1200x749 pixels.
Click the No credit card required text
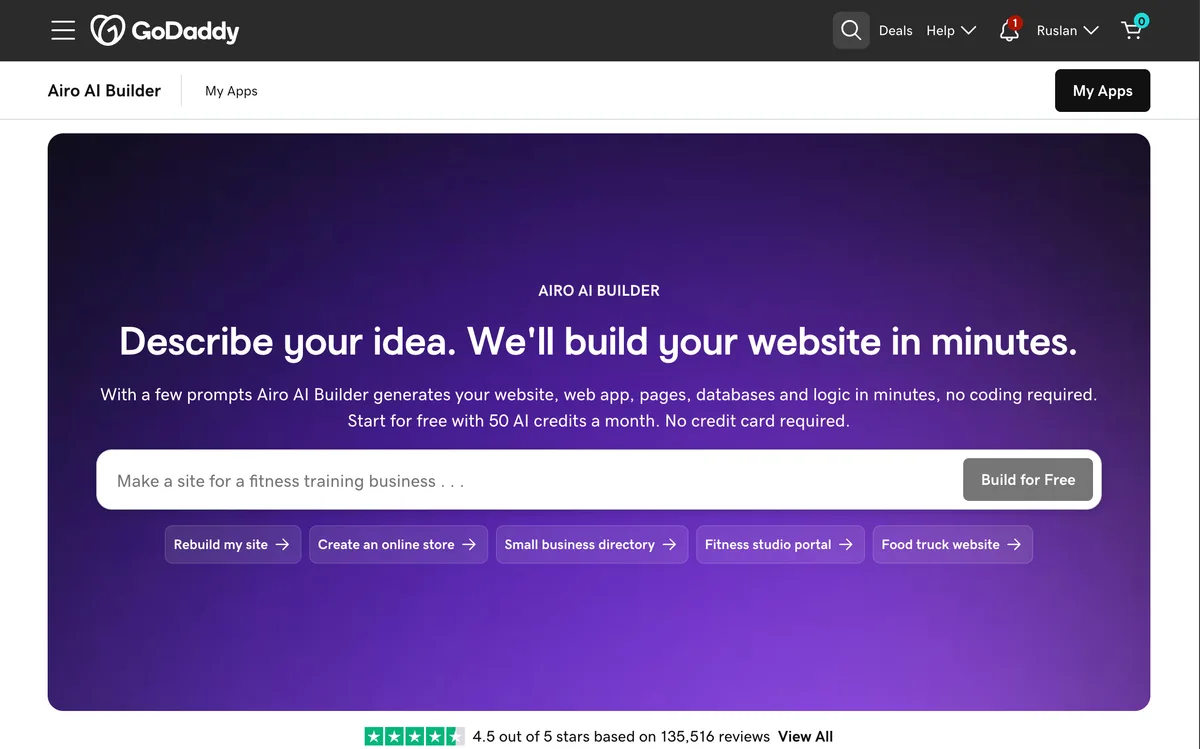pos(757,421)
